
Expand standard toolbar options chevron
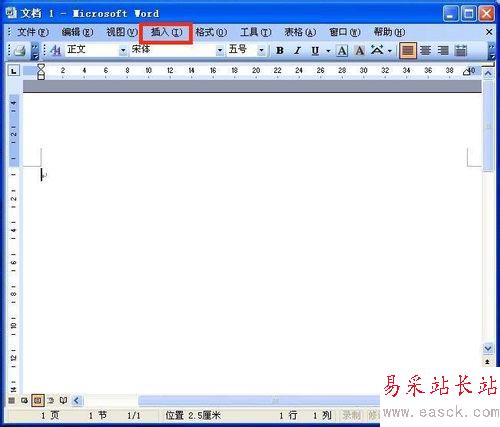point(35,51)
